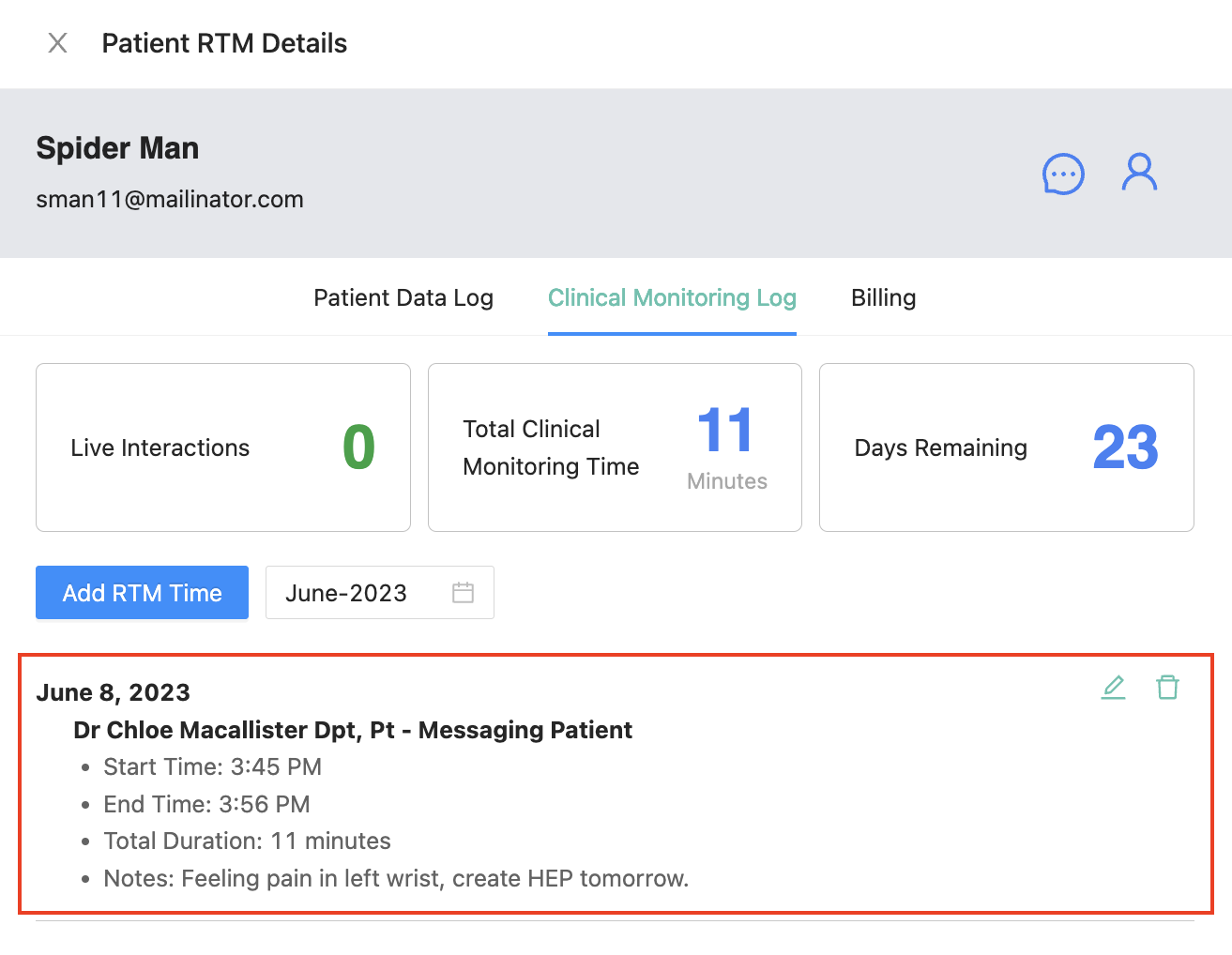
Task: Edit the June 8 log entry
Action: 1113,688
